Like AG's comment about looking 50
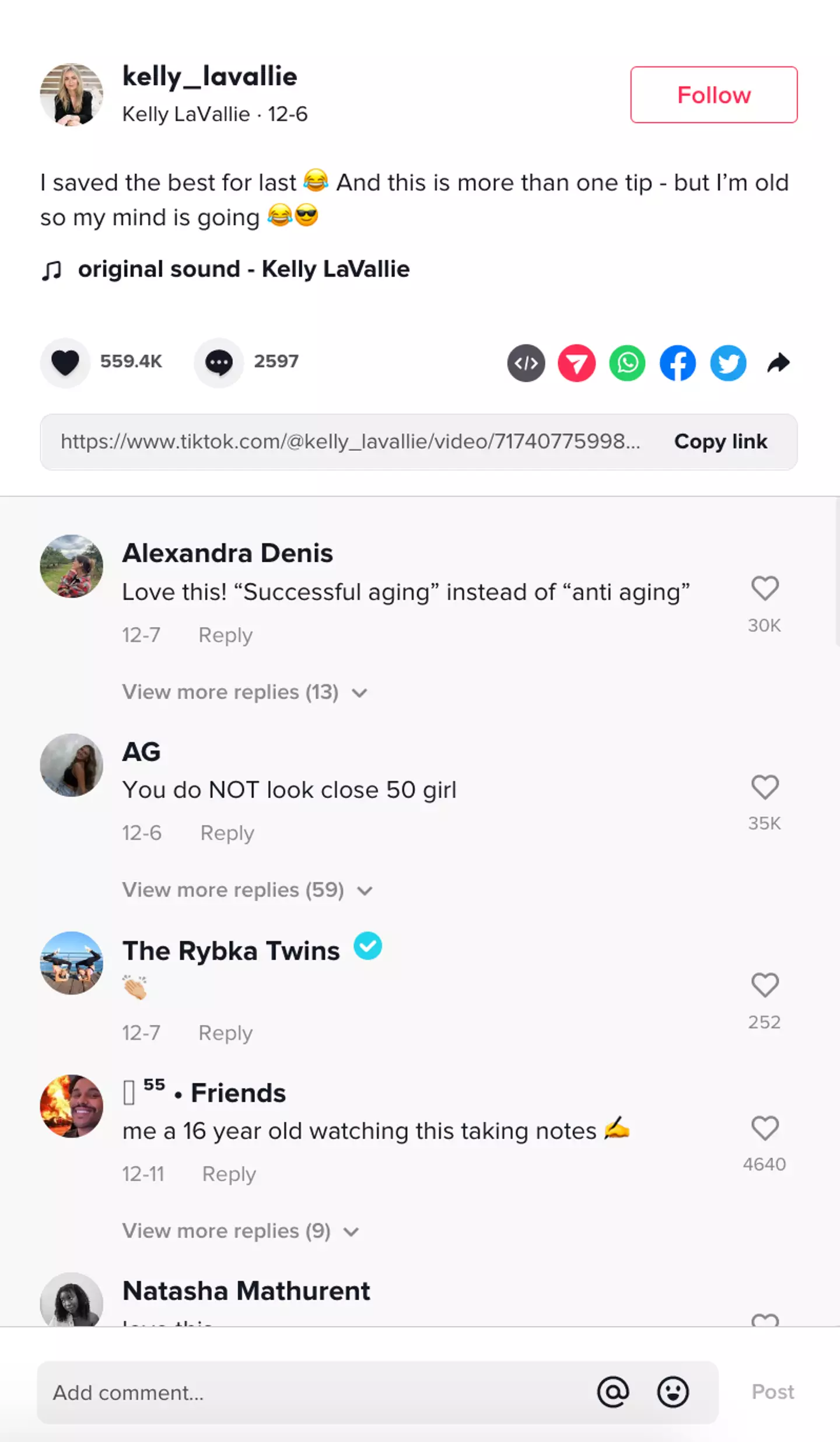Image resolution: width=840 pixels, height=1442 pixels. (x=764, y=787)
